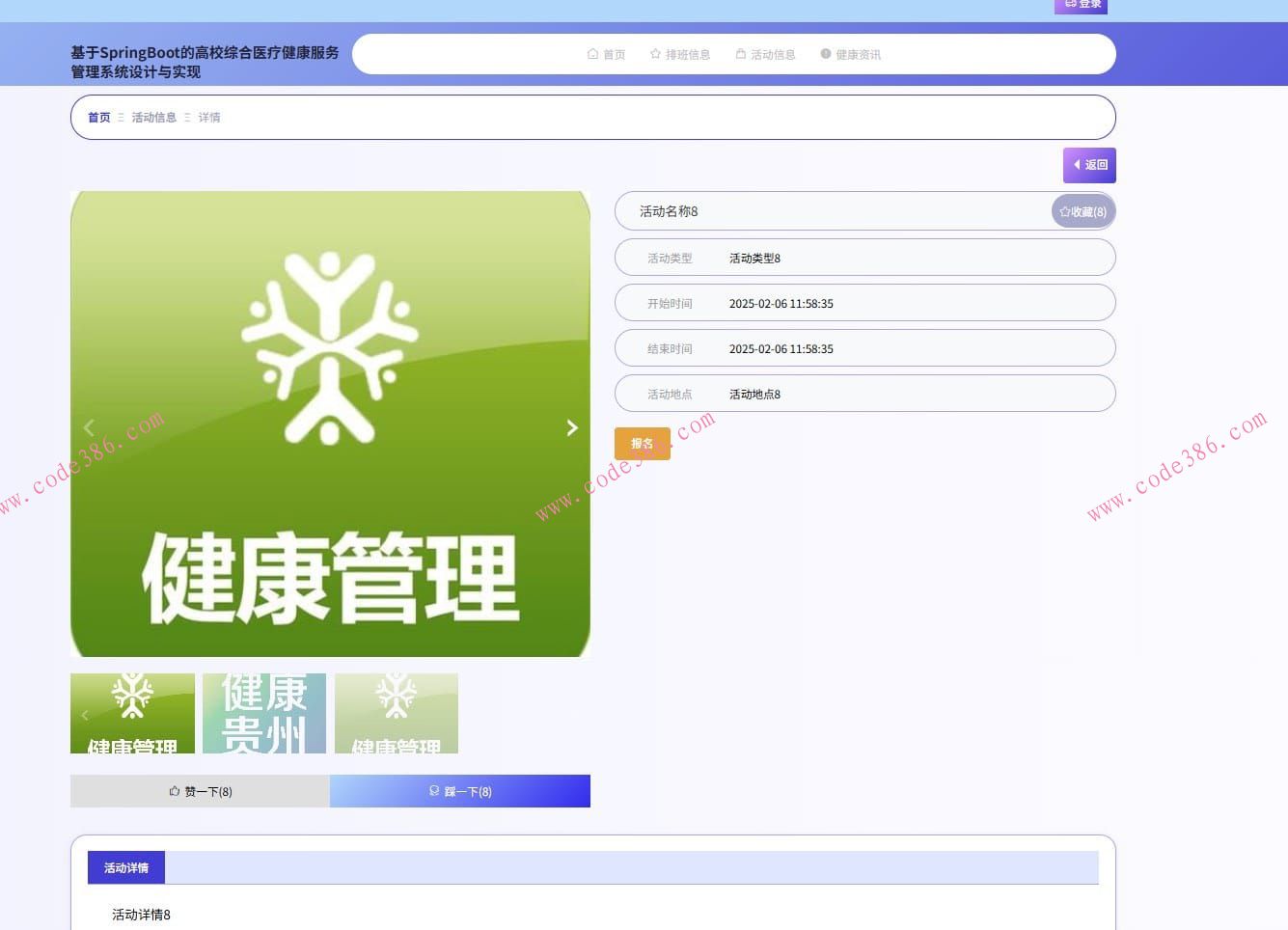Go back a slide with left chevron

tap(89, 427)
